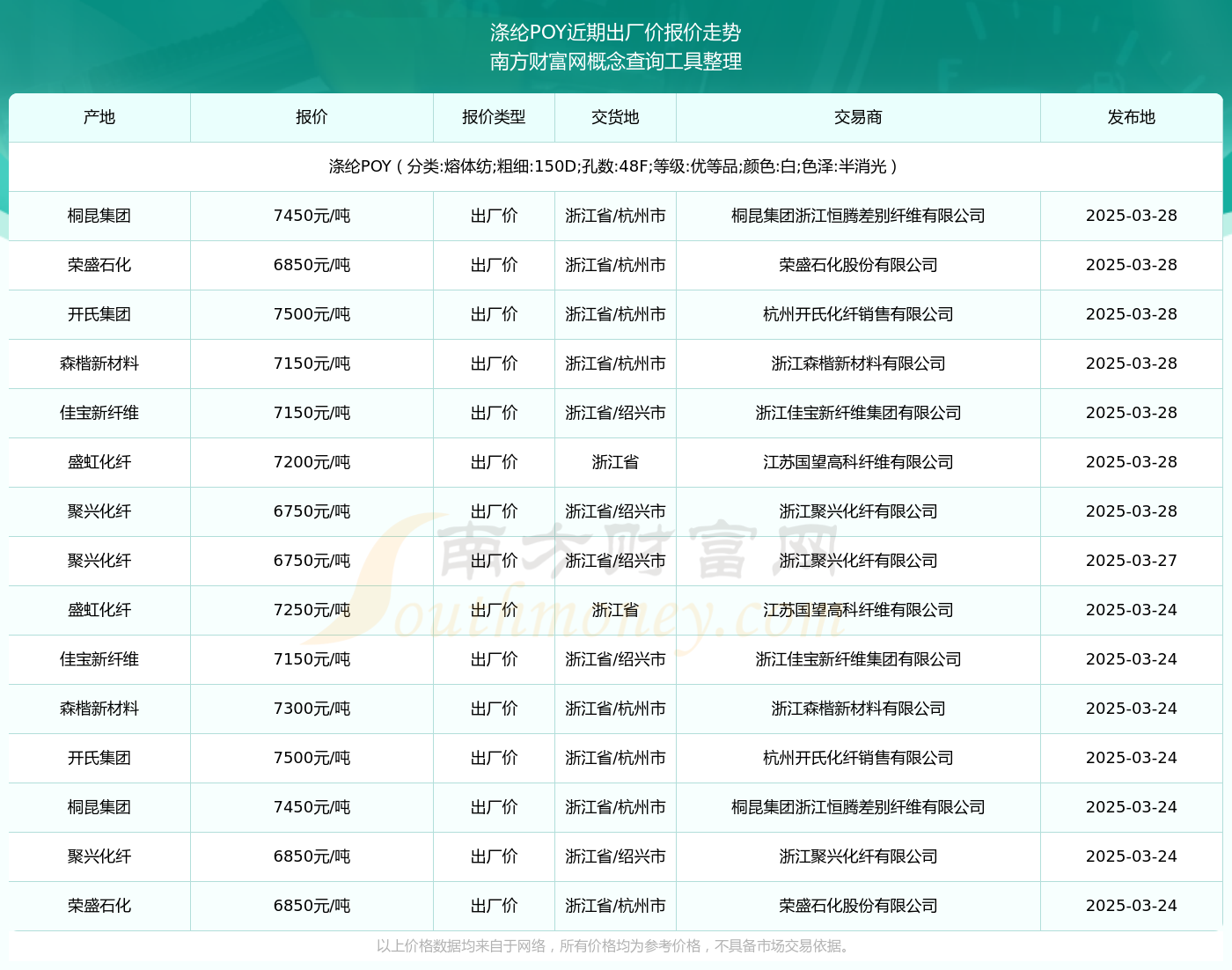Click 出厂价 in 桐昆集团 2025-03-28 row
The height and width of the screenshot is (970, 1232).
(494, 216)
